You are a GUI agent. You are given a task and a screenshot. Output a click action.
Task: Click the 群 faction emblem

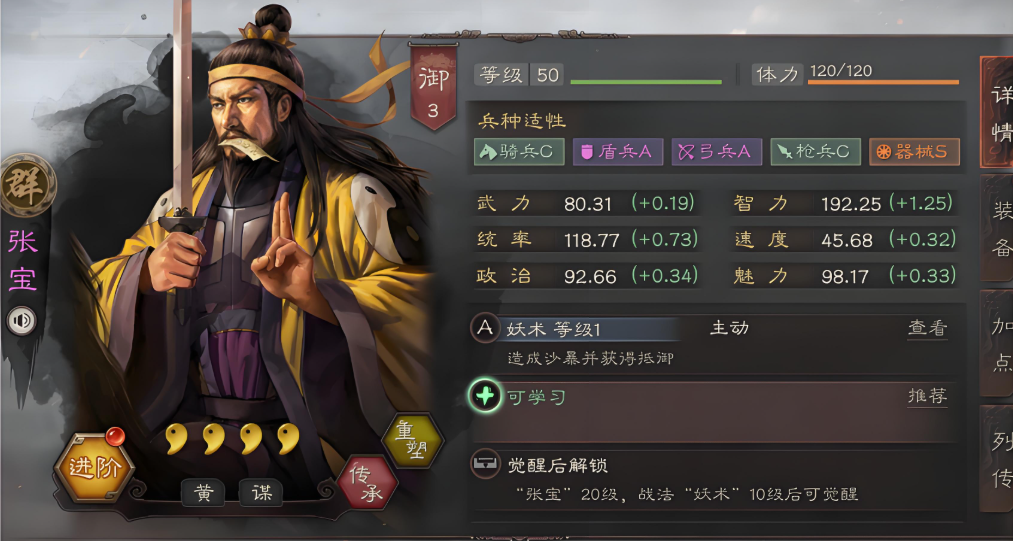click(26, 185)
